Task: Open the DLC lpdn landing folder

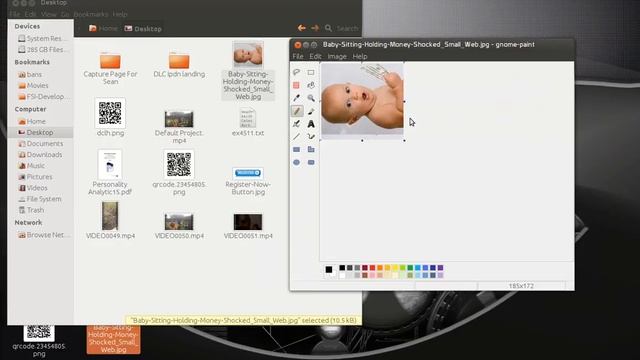Action: tap(179, 65)
